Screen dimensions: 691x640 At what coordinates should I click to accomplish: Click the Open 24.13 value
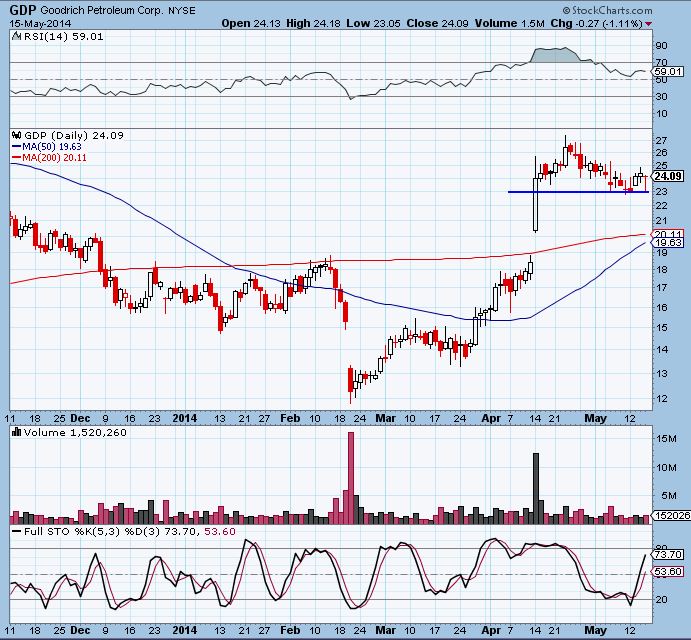tap(250, 23)
